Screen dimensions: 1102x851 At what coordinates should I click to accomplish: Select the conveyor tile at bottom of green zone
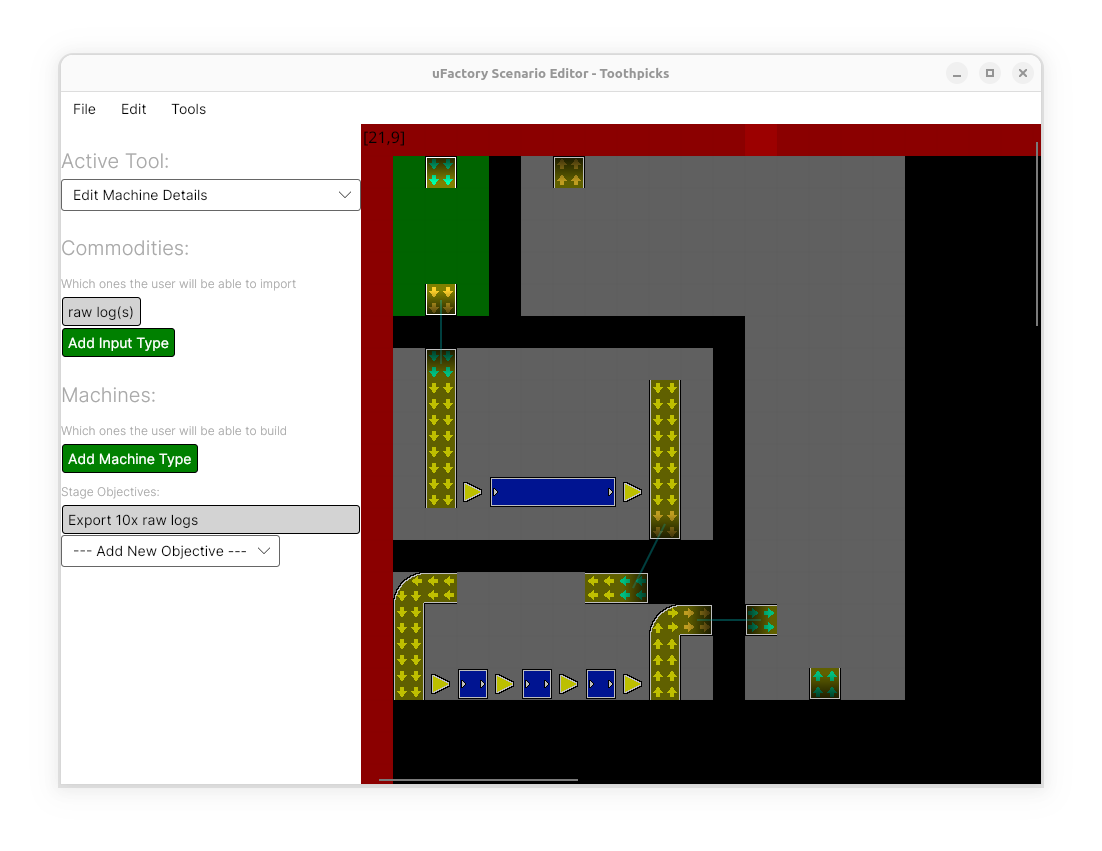click(441, 299)
